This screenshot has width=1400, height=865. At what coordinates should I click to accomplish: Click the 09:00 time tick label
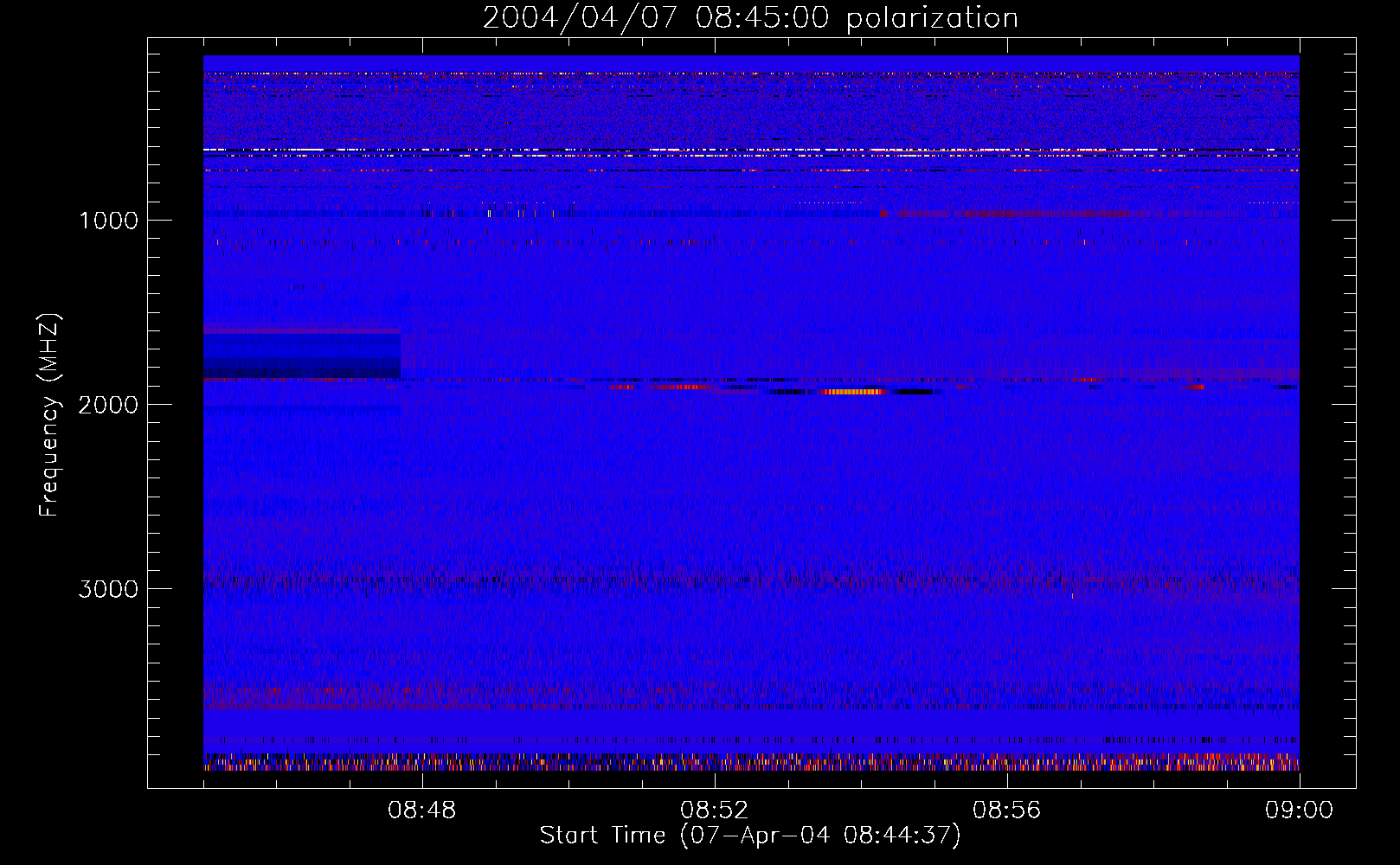tap(1300, 811)
